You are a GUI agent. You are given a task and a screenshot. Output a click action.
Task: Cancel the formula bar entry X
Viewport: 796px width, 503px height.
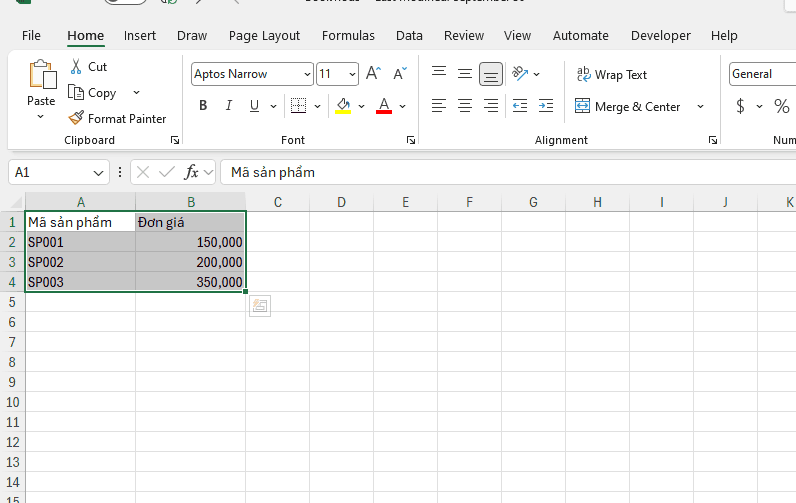pos(143,172)
